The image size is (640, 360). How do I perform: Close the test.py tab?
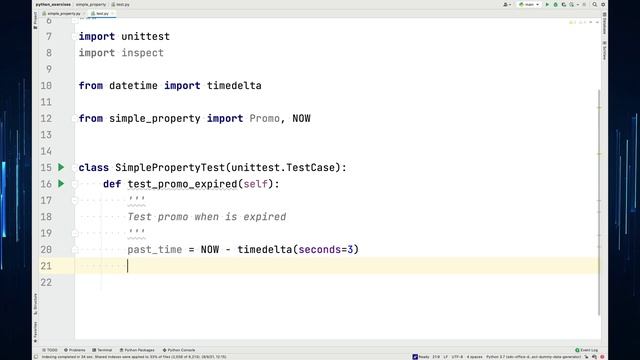[112, 13]
